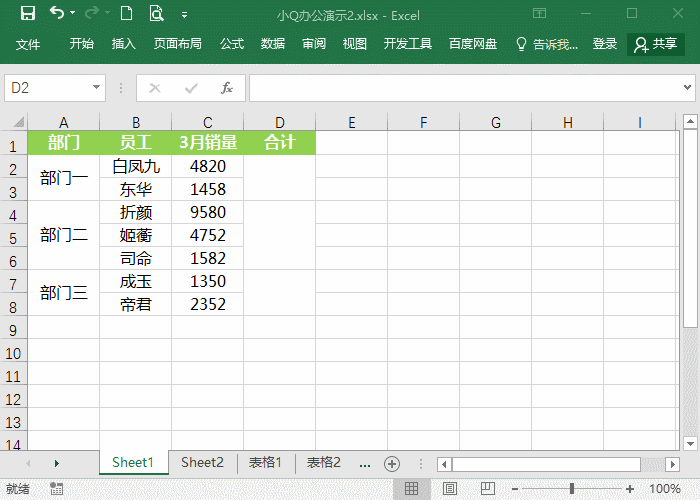Switch to Normal view icon
700x500 pixels.
tap(412, 489)
